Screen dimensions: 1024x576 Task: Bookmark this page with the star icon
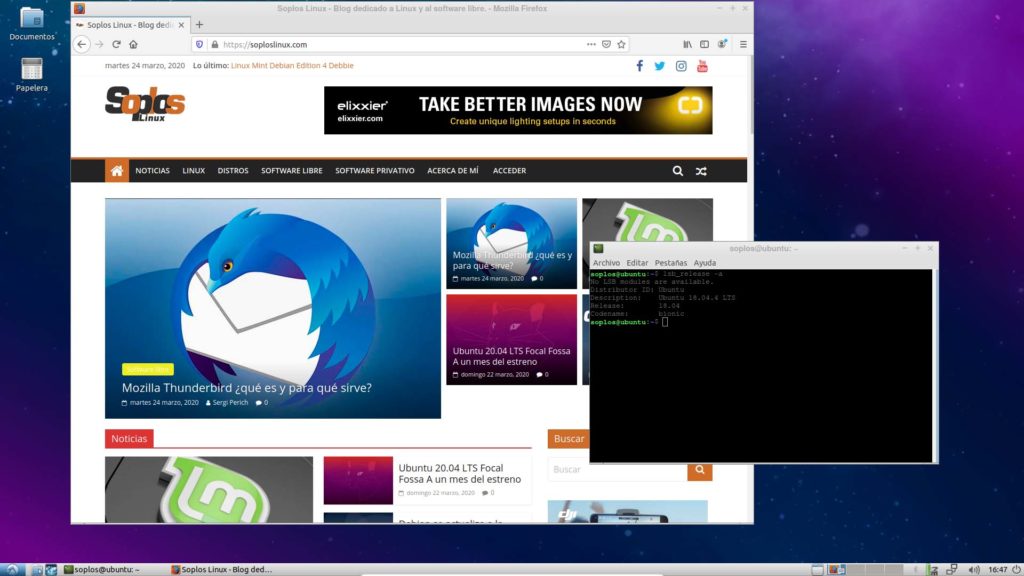(621, 44)
